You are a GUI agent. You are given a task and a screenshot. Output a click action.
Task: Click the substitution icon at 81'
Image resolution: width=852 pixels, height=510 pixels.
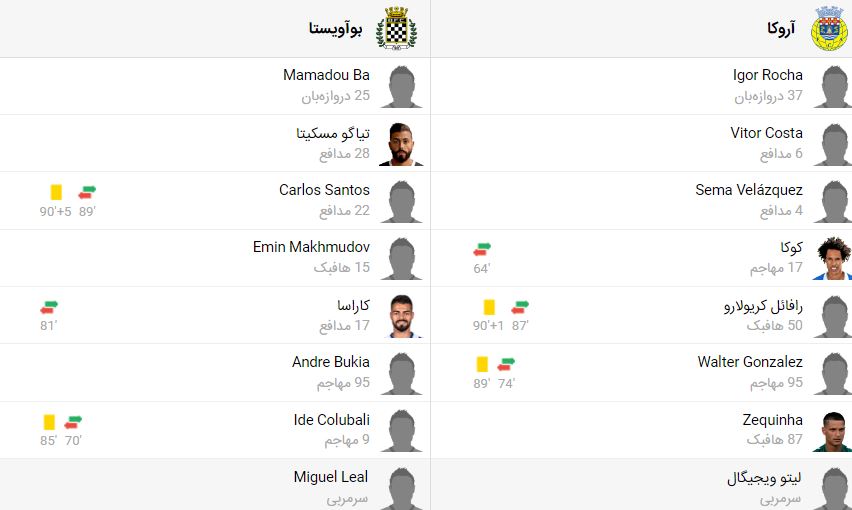tap(50, 306)
